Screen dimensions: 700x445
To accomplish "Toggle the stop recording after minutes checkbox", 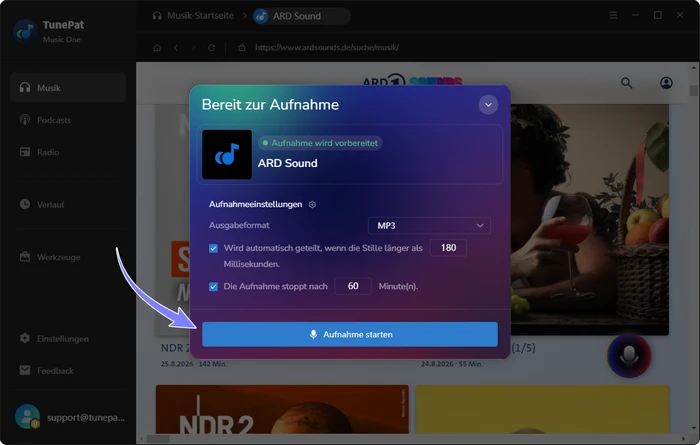I will (213, 287).
